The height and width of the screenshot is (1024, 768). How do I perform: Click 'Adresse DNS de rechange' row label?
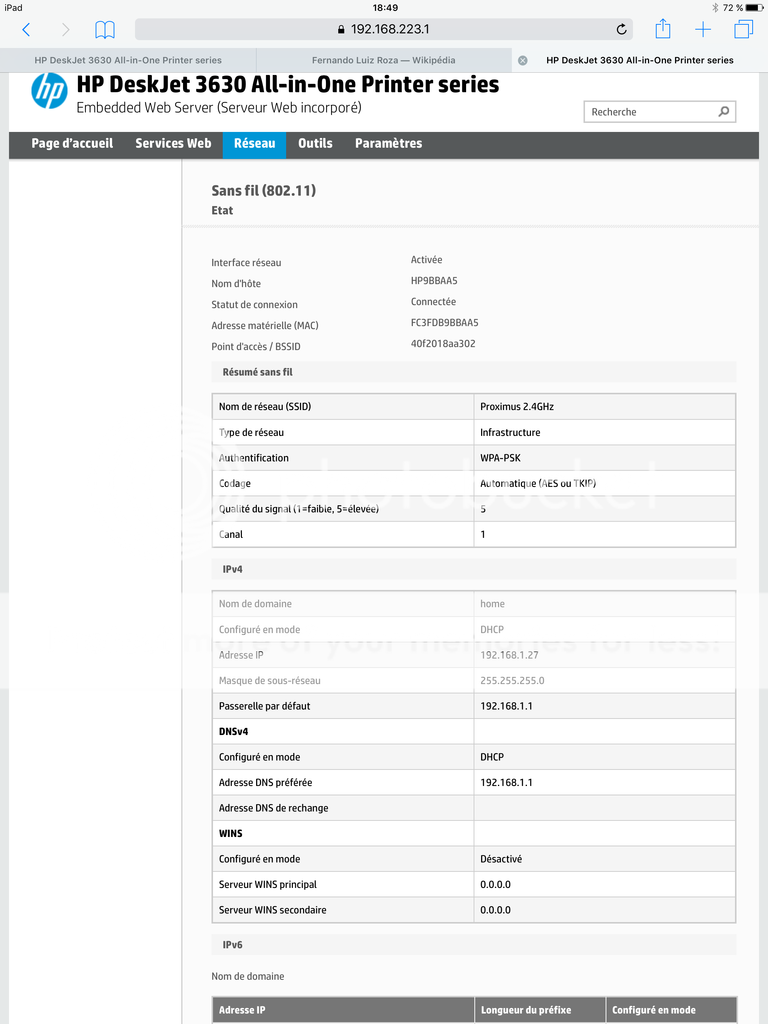click(274, 808)
